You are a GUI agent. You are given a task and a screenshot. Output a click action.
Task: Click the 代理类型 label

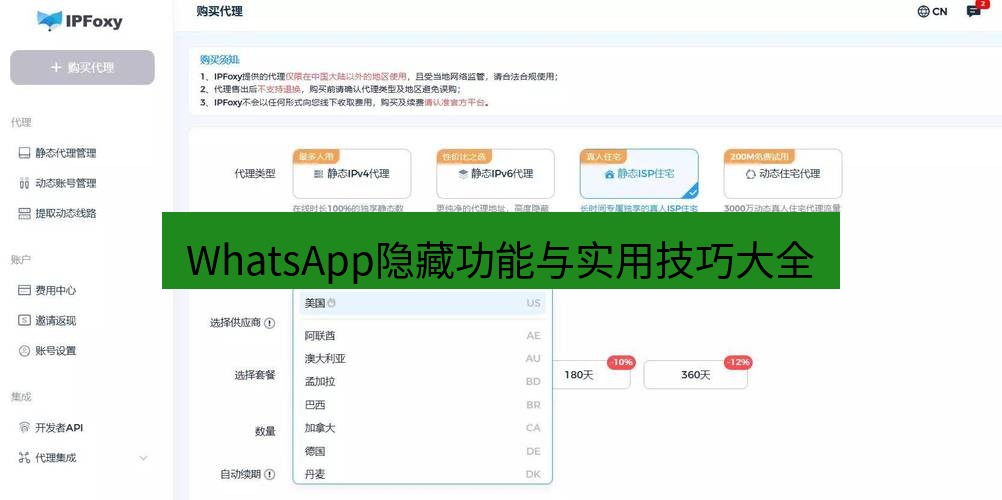point(254,174)
